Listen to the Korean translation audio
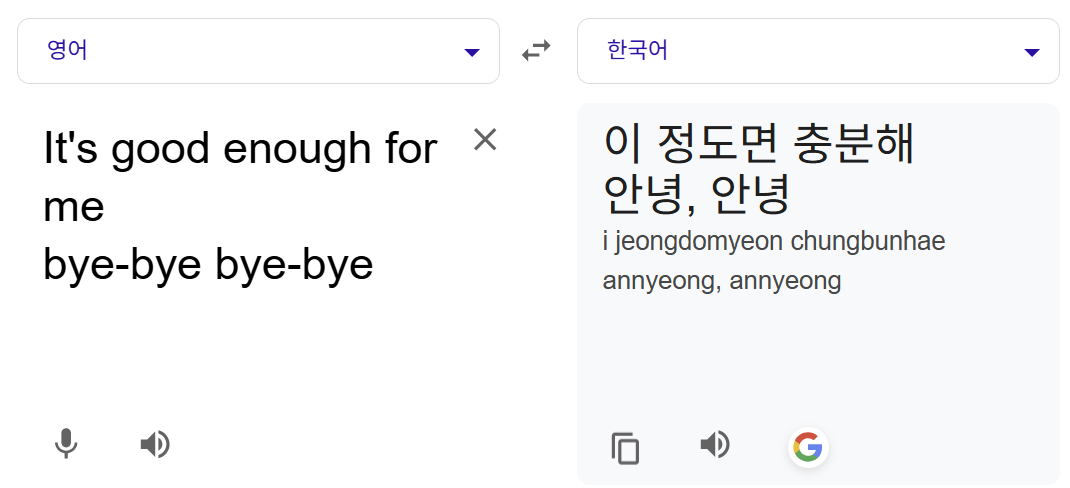 715,445
